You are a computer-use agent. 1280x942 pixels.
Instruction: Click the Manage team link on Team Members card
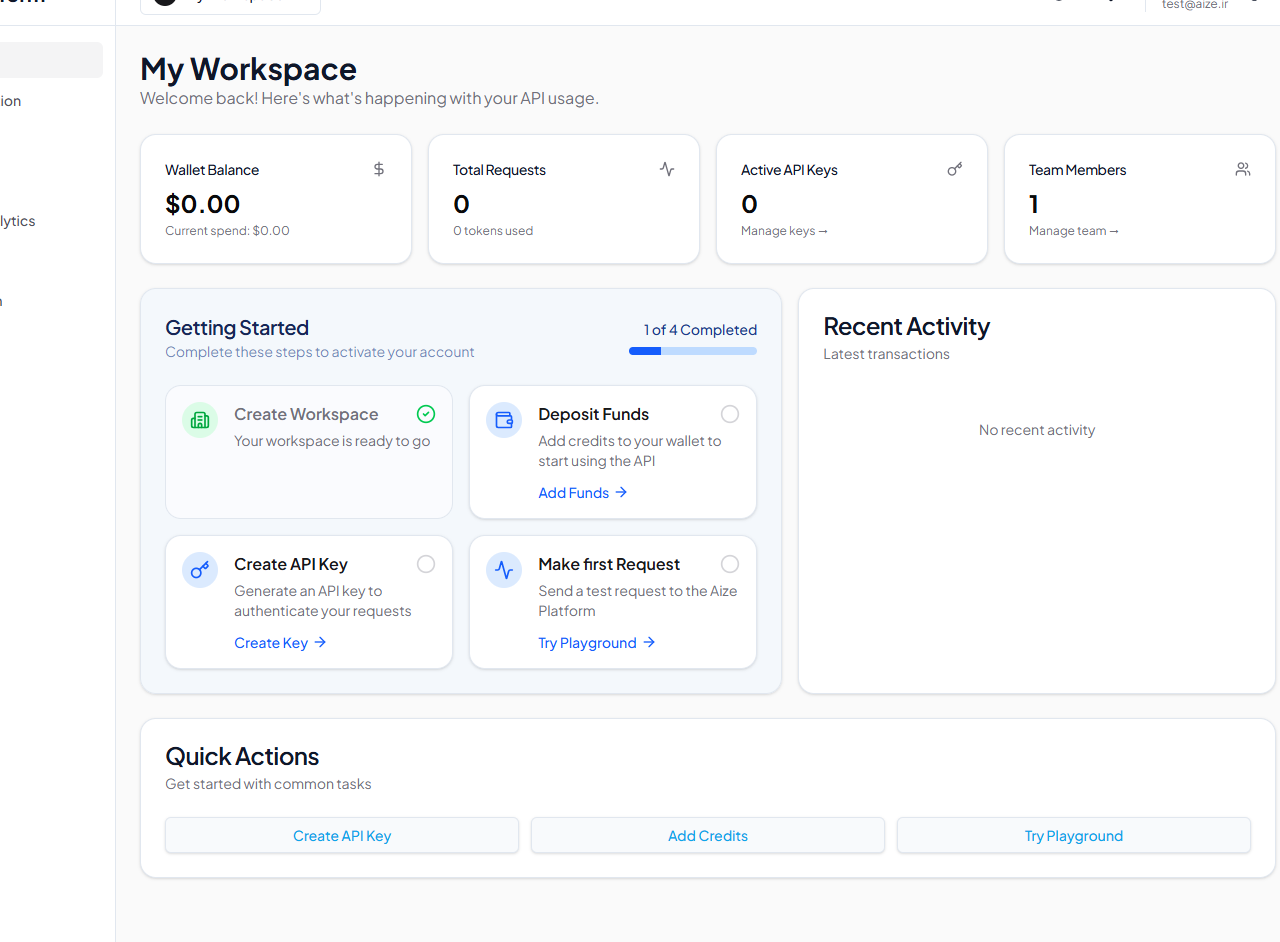pos(1073,230)
